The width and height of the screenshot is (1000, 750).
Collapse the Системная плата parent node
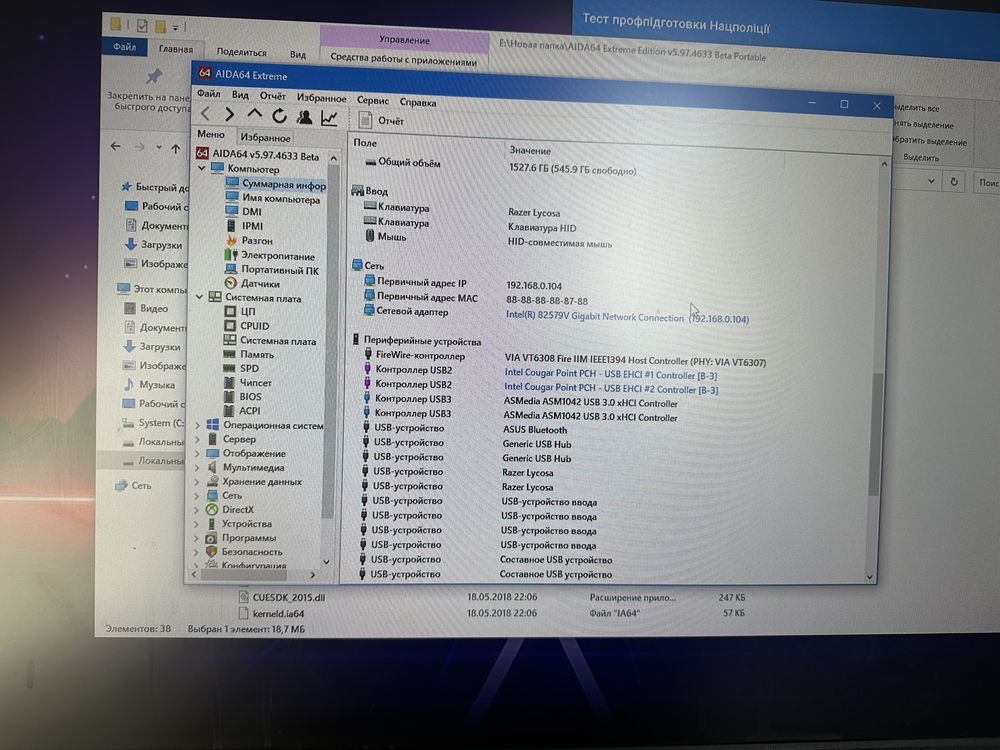200,297
